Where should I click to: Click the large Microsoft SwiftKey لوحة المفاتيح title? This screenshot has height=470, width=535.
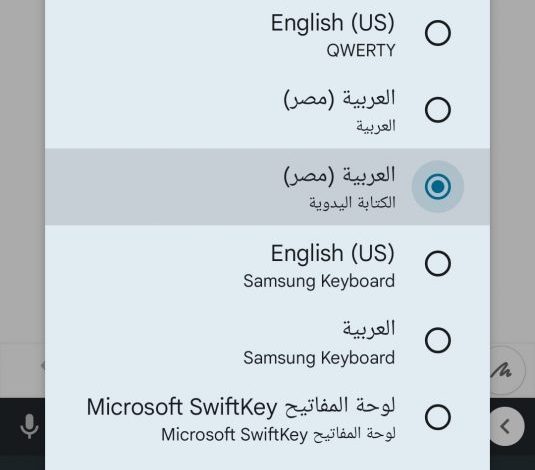[241, 407]
